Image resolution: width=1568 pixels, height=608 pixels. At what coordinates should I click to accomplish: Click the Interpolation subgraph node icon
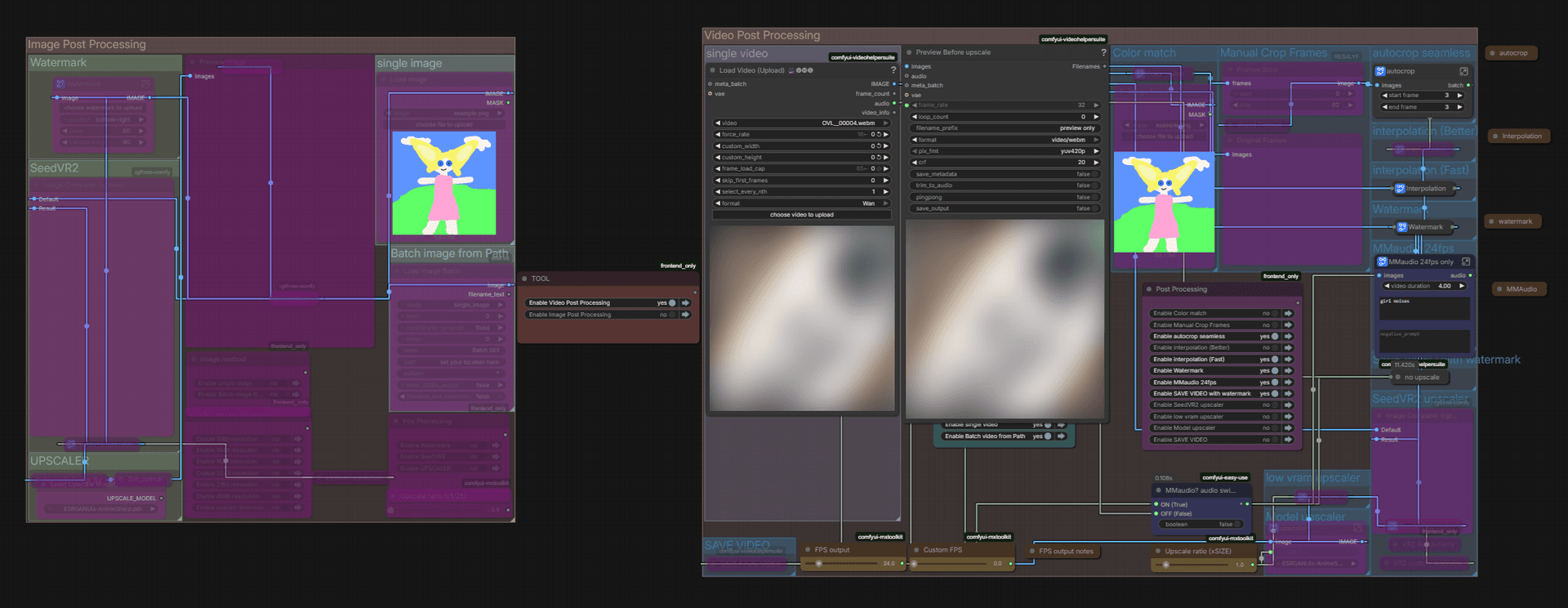(1400, 189)
